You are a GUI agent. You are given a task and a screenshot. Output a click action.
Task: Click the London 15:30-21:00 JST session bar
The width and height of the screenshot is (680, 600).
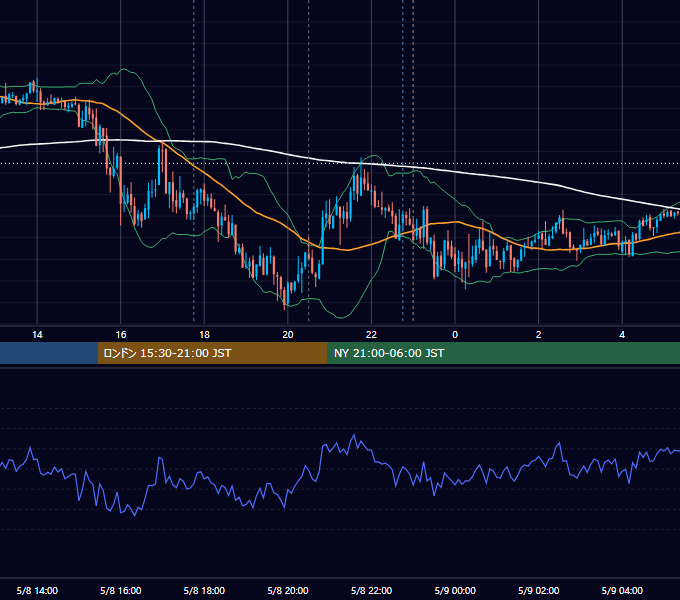pyautogui.click(x=212, y=353)
